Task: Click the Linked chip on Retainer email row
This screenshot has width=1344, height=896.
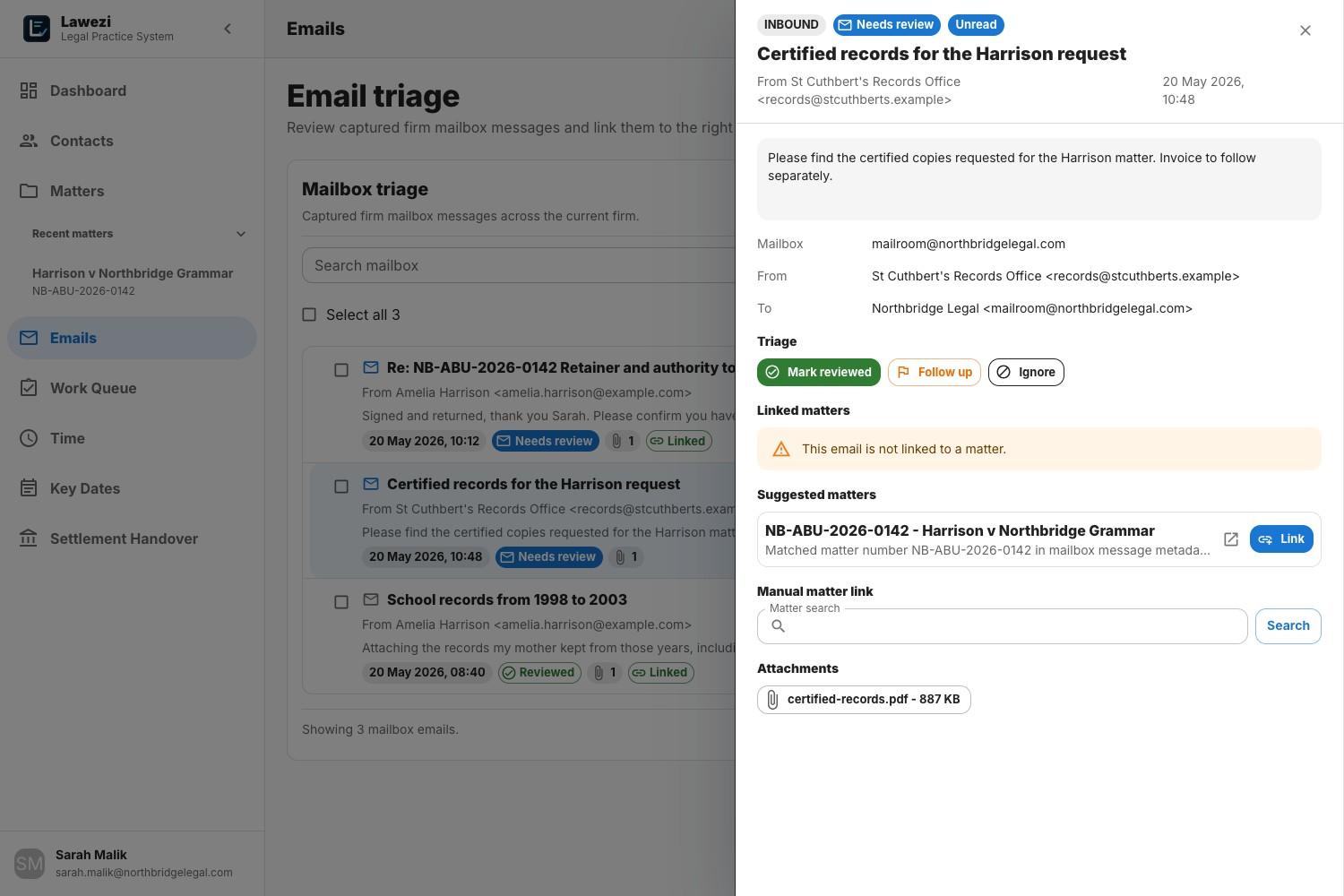Action: 679,441
